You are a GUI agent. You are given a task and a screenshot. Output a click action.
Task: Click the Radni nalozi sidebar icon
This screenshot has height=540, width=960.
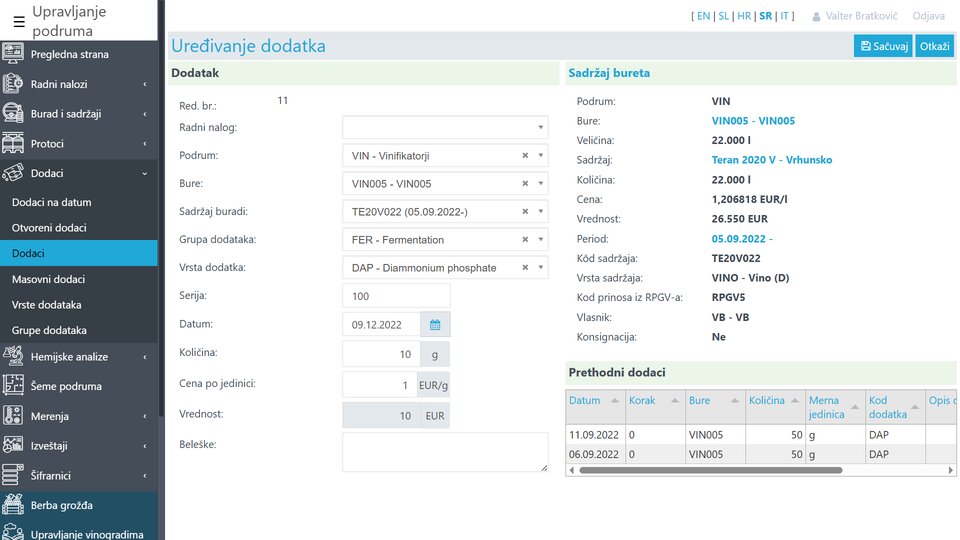(x=13, y=84)
